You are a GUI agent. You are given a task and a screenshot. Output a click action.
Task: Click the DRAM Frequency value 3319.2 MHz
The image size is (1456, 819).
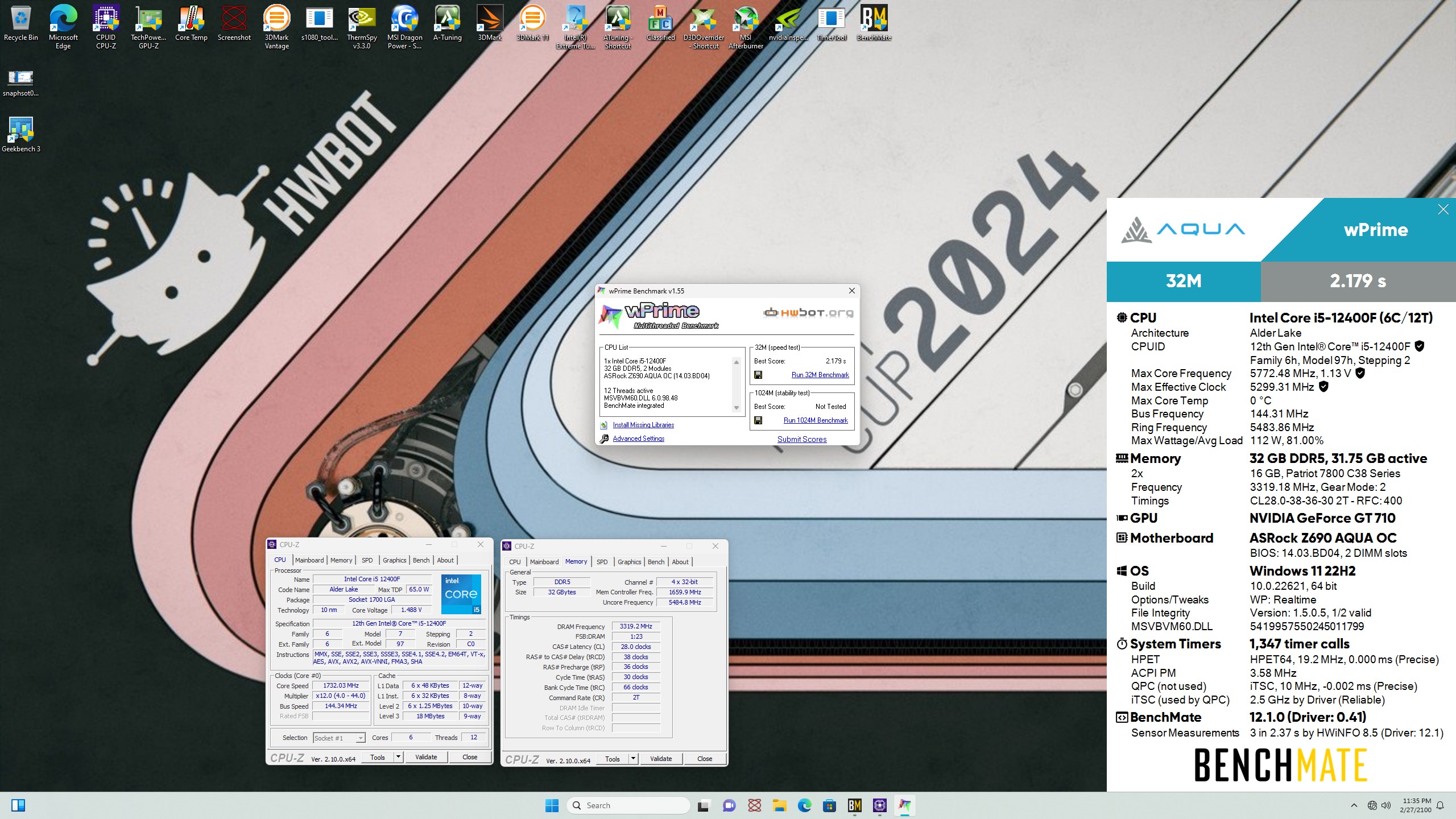[636, 626]
